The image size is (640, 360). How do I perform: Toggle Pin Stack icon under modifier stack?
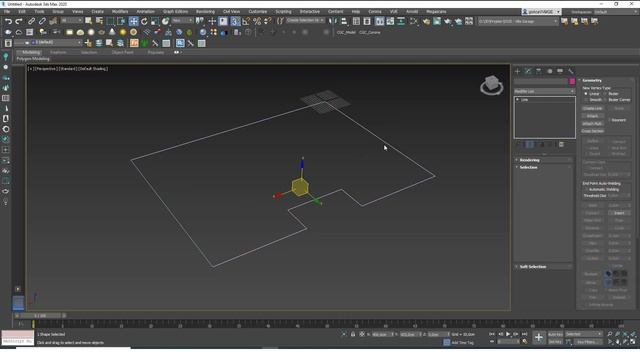[x=519, y=144]
